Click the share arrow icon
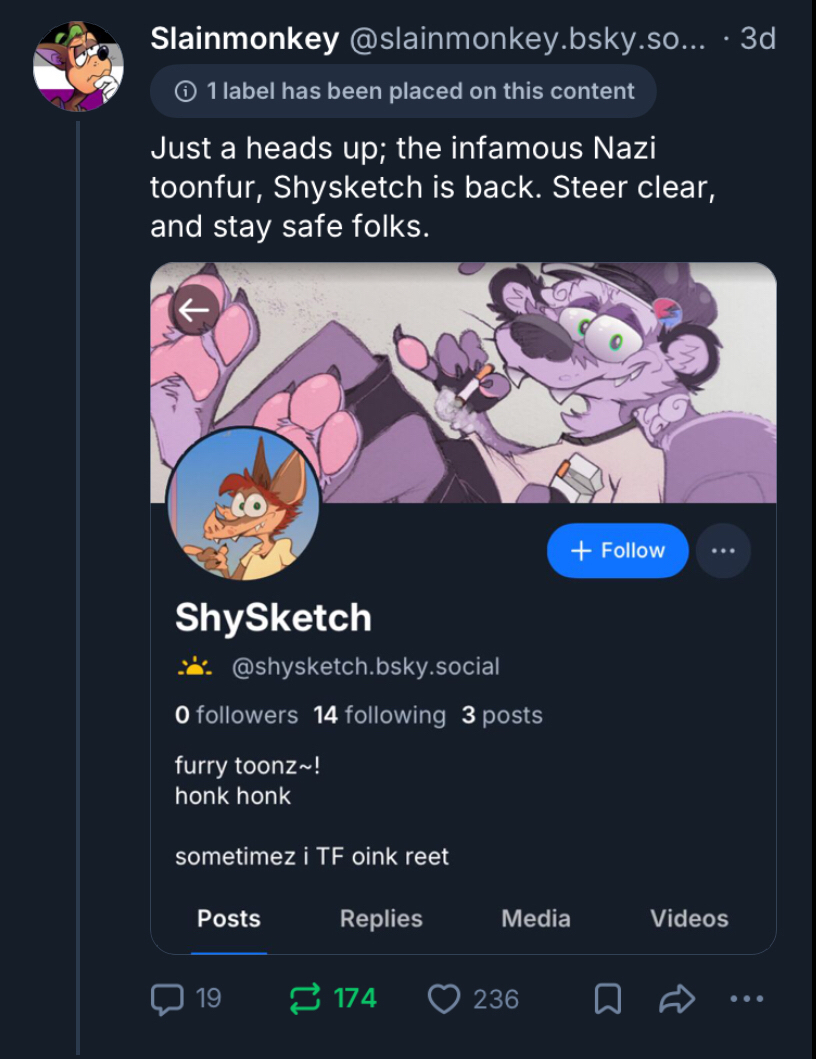Screen dimensions: 816x1059 (x=677, y=998)
